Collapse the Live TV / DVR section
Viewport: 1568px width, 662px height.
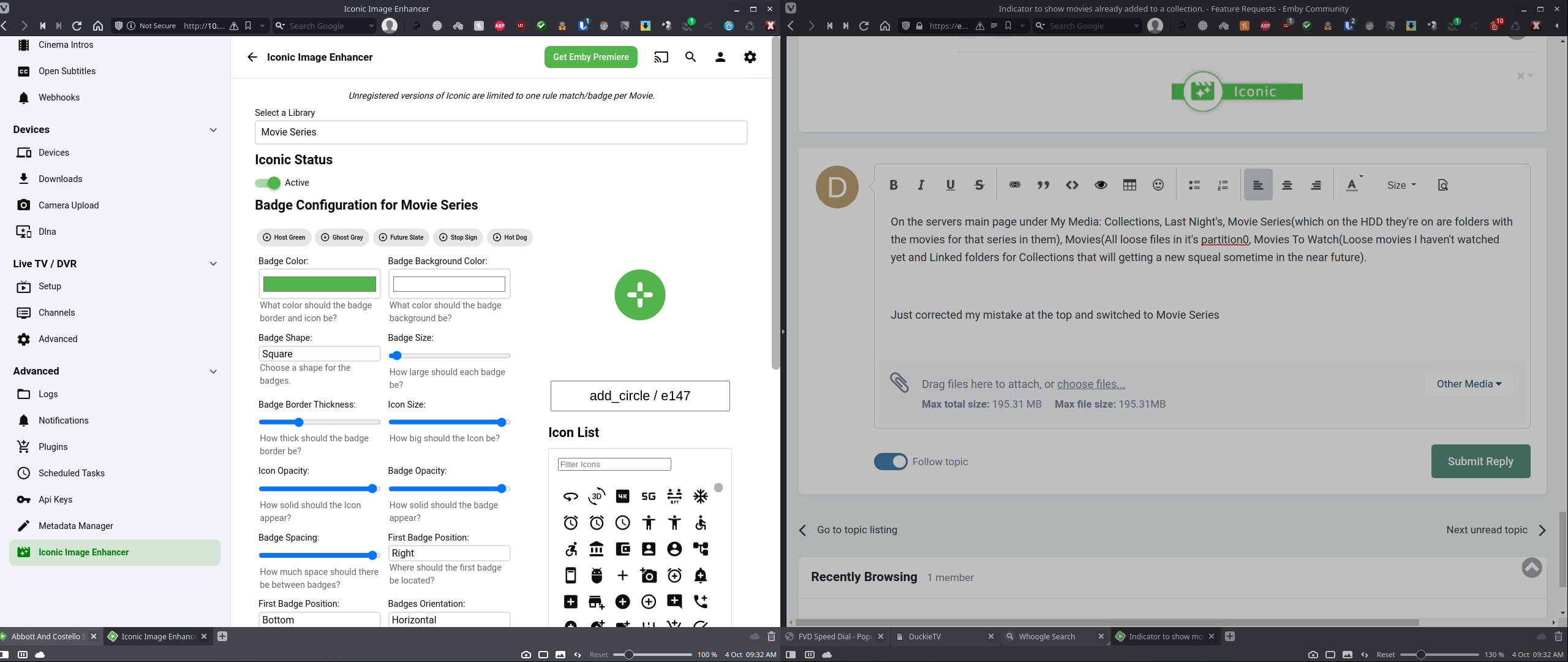[213, 264]
